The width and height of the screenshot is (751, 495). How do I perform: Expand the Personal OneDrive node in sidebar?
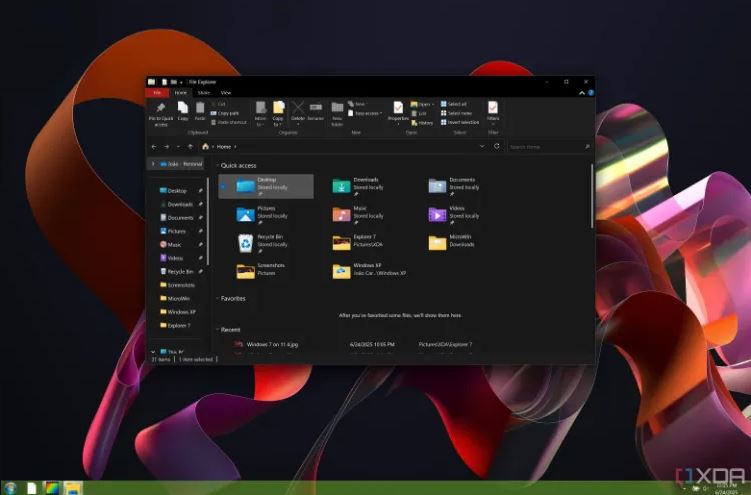tap(153, 164)
